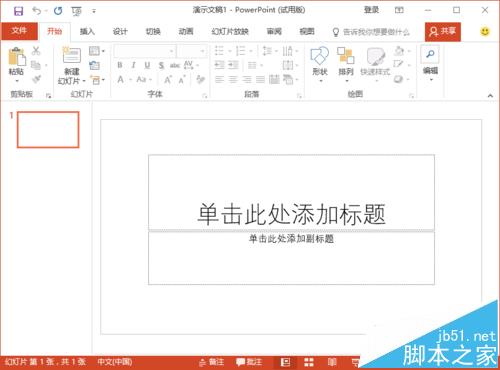Toggle Align Right paragraph button
The image size is (500, 370).
pyautogui.click(x=247, y=79)
